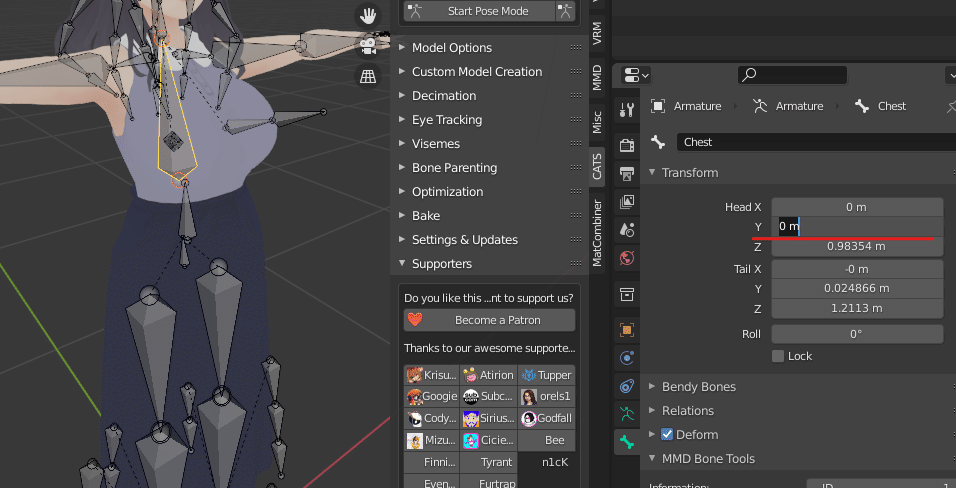Viewport: 956px width, 488px height.
Task: Click the Head Y field being edited
Action: click(x=857, y=226)
